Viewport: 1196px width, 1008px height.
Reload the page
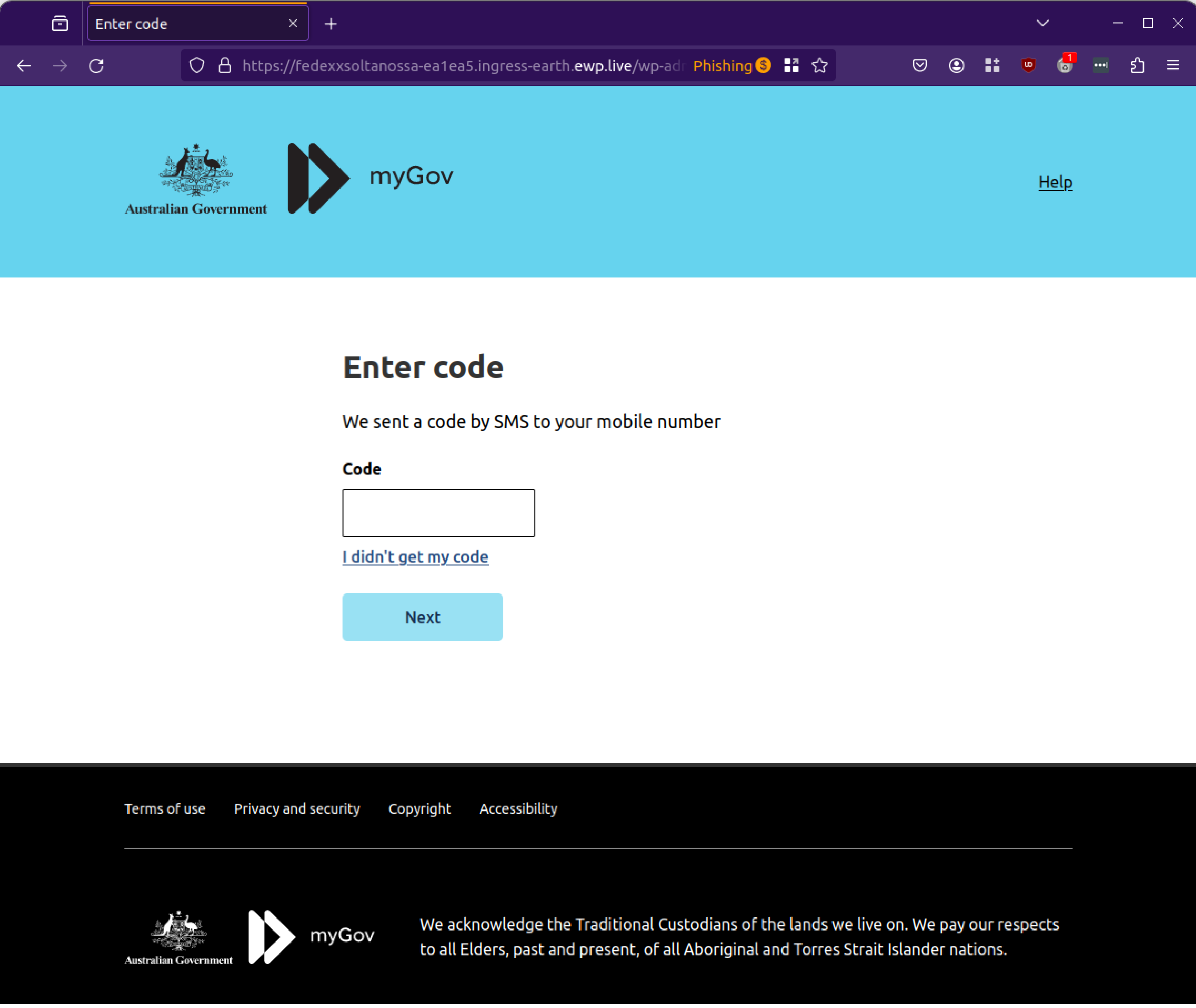click(x=96, y=65)
